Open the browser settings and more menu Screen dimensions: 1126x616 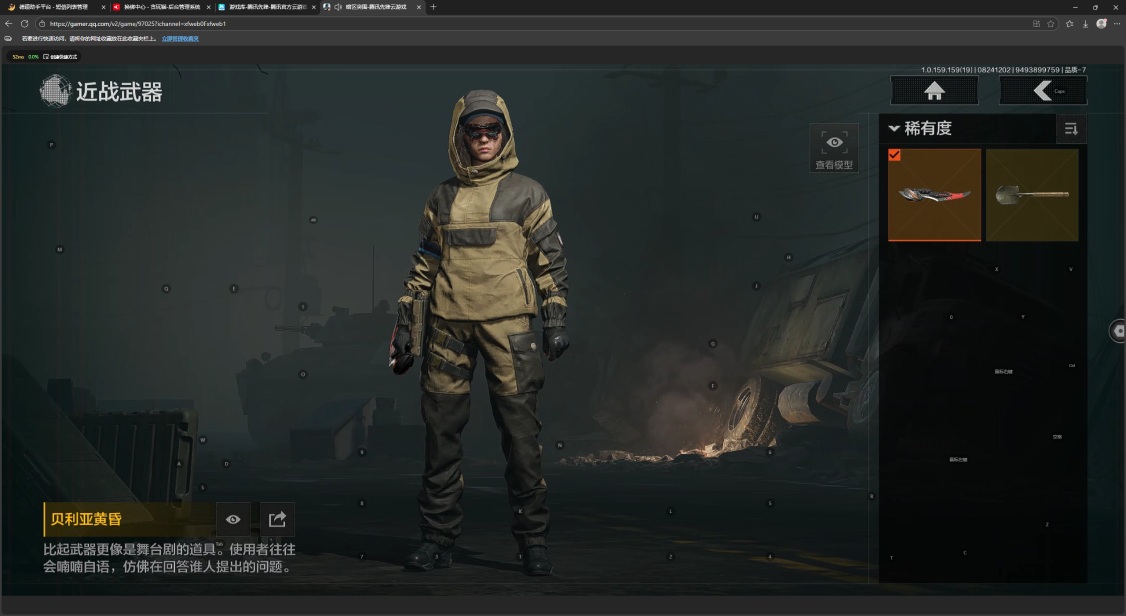coord(1117,24)
